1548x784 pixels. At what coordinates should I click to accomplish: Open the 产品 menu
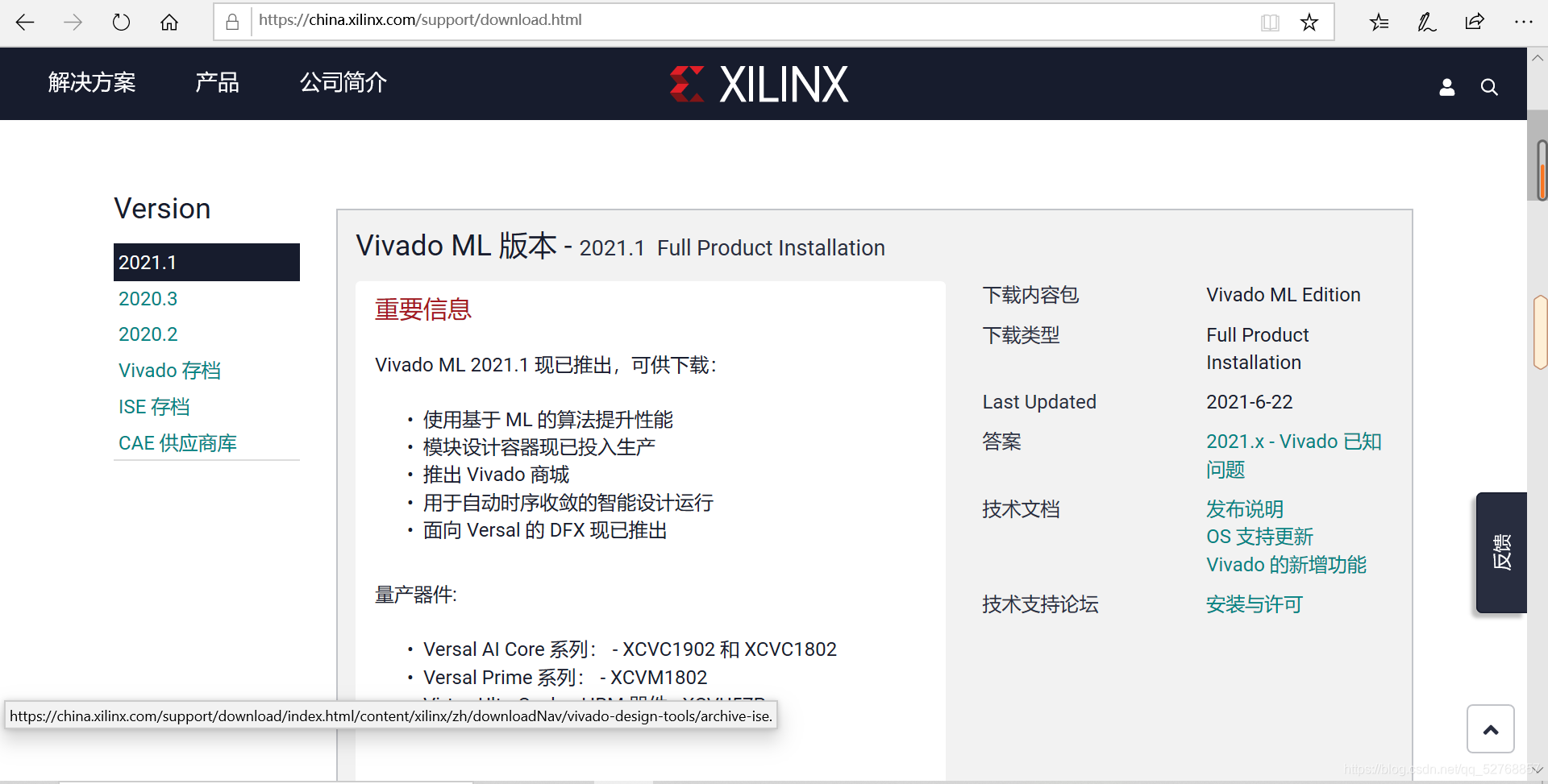[218, 82]
